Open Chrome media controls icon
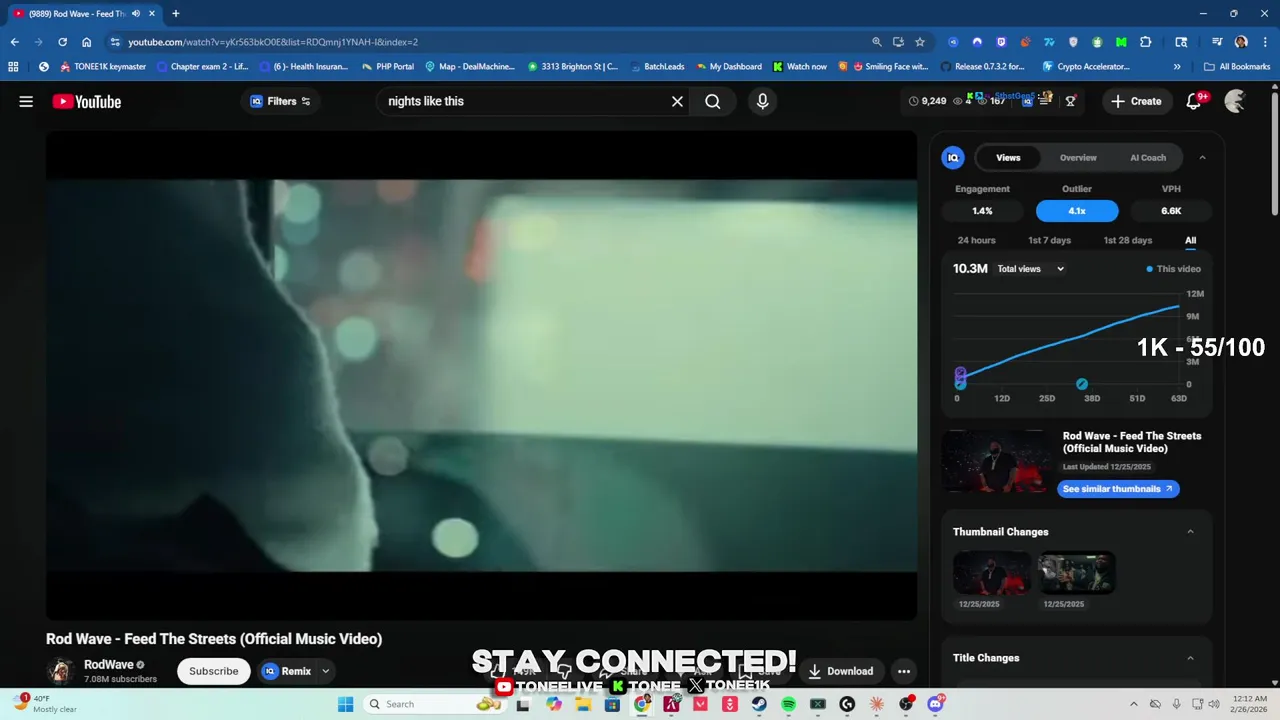Viewport: 1280px width, 720px height. point(1217,42)
